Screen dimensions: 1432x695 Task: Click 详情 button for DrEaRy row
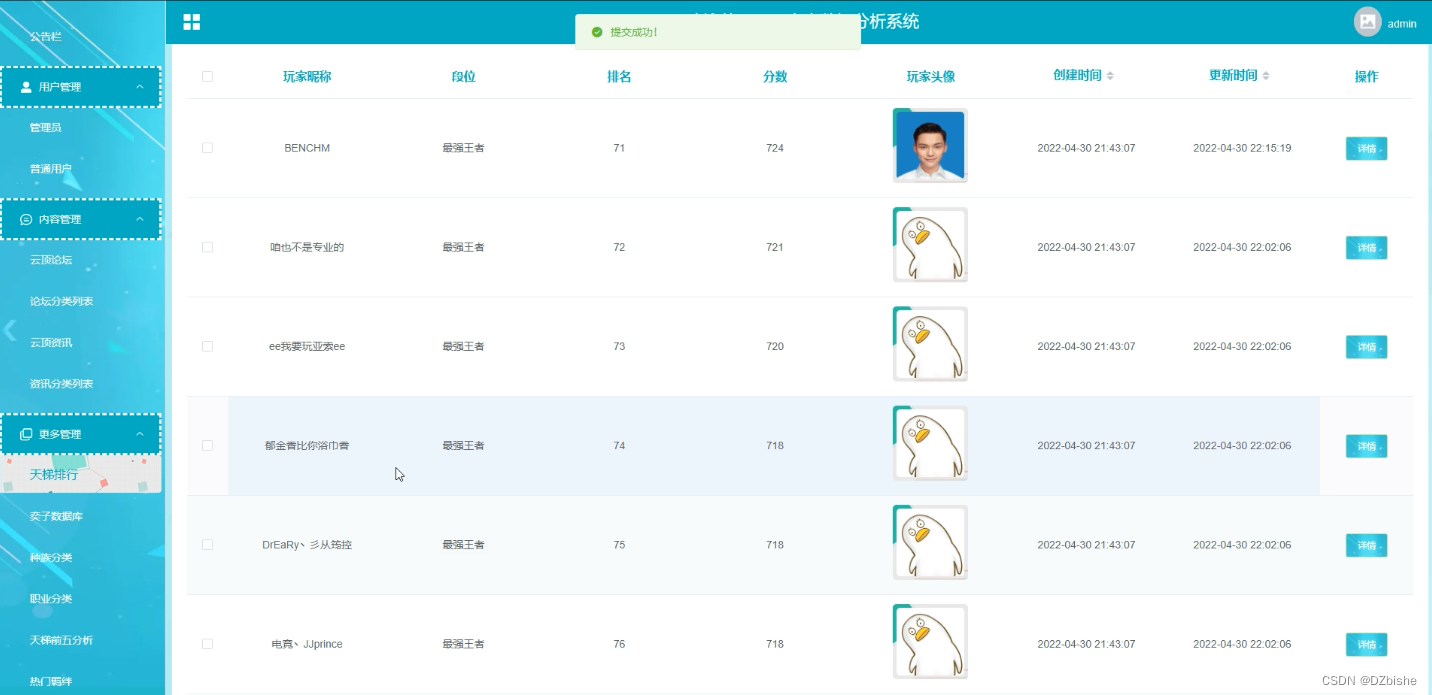click(1366, 544)
